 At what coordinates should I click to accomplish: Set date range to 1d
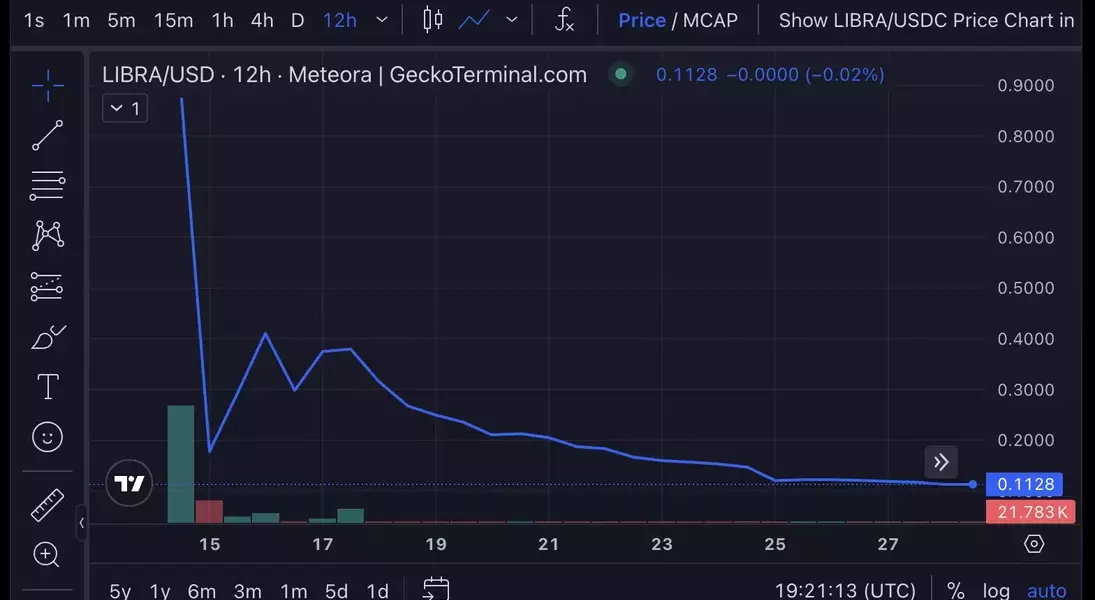(378, 592)
